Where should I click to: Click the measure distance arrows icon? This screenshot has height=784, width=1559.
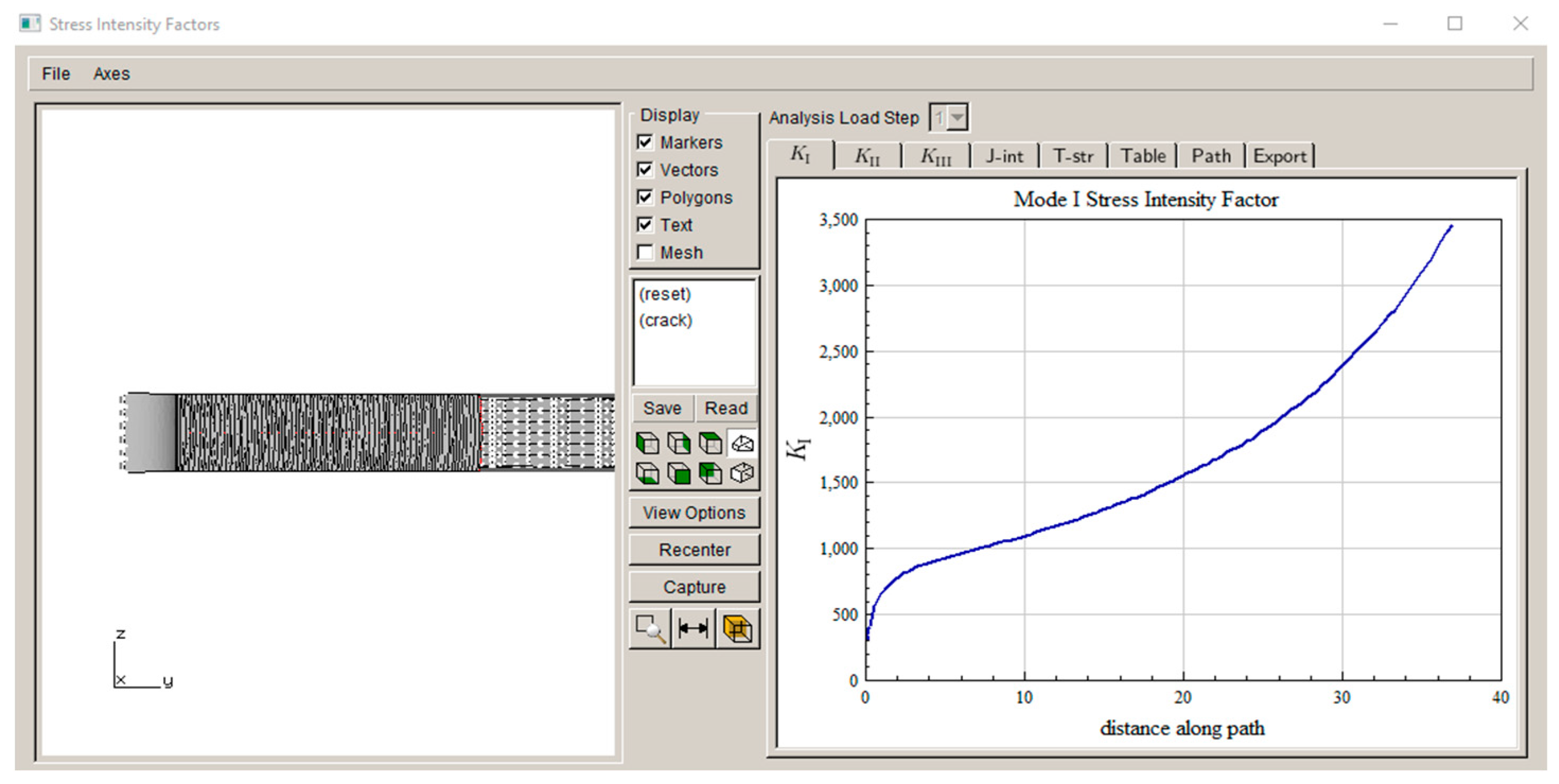(x=693, y=629)
